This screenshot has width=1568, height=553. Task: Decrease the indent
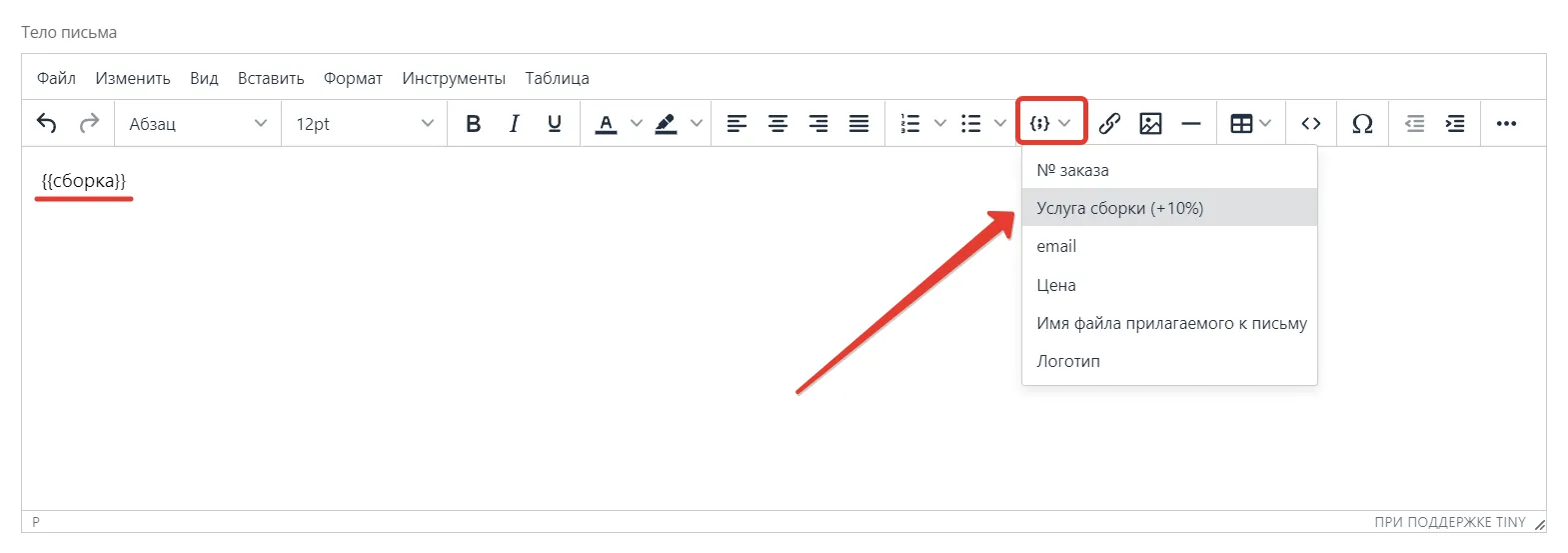1415,123
